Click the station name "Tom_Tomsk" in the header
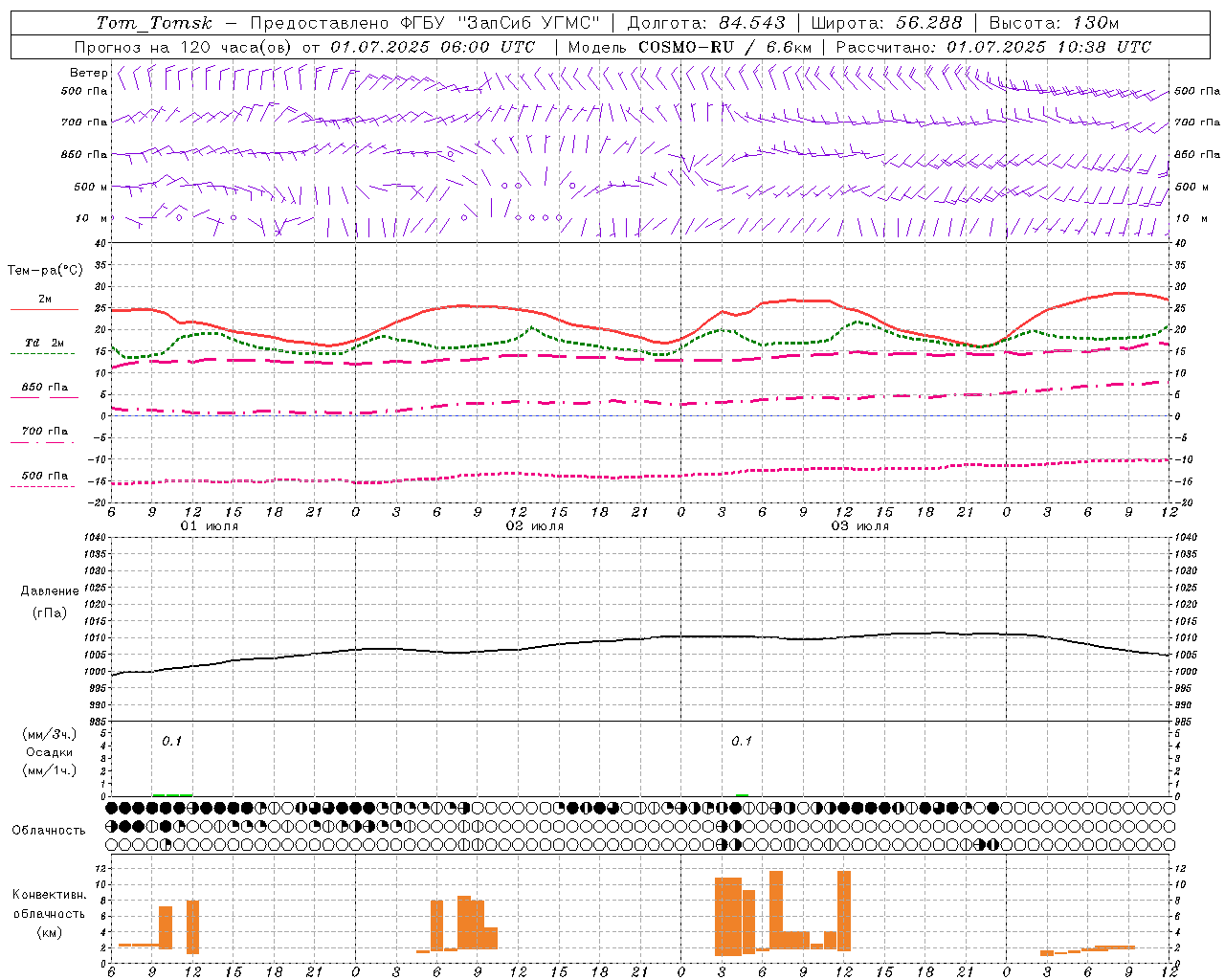 [154, 23]
